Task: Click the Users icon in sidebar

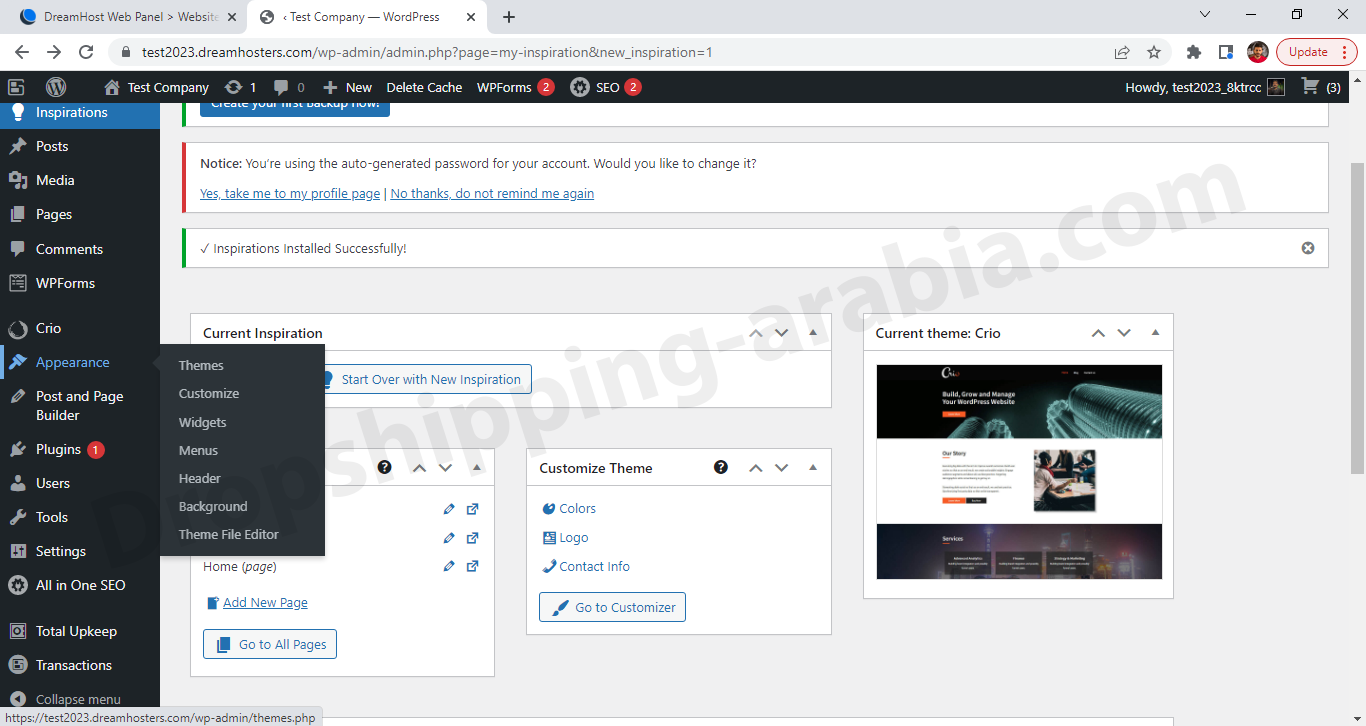Action: (17, 483)
